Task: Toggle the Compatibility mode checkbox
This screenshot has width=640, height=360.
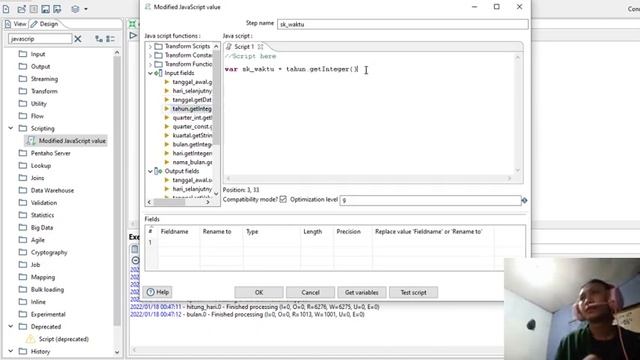Action: [x=283, y=200]
